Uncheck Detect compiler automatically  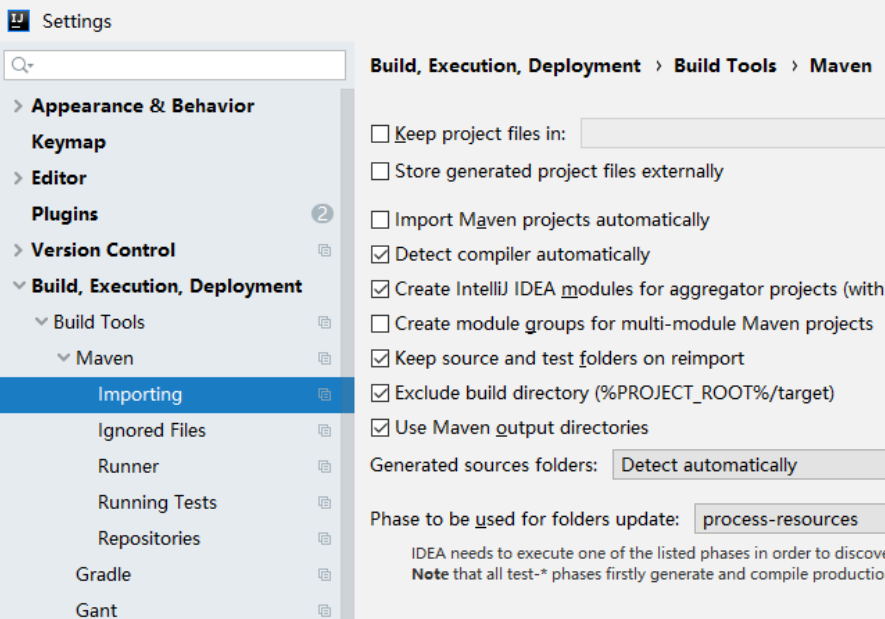click(x=380, y=255)
